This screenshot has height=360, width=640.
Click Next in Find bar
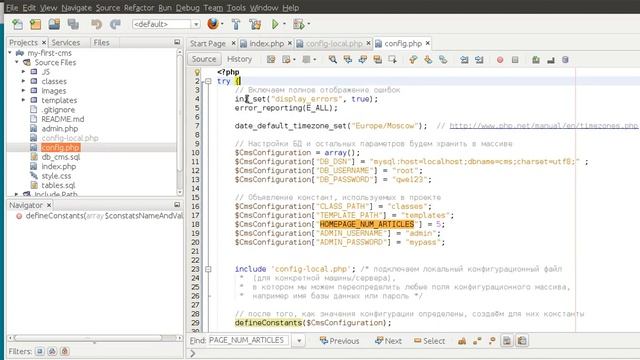(x=388, y=341)
